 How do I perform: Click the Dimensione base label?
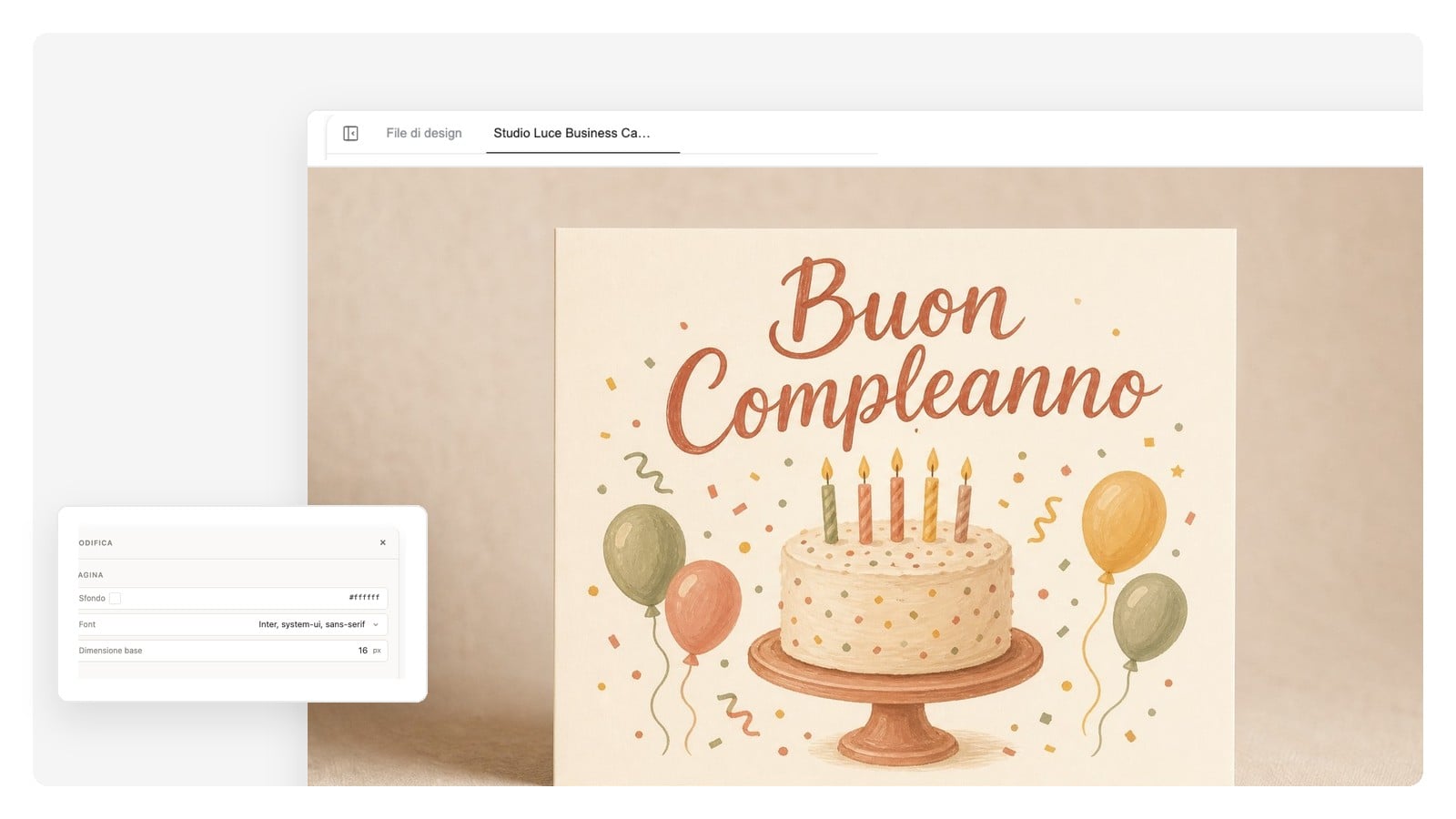[x=110, y=651]
